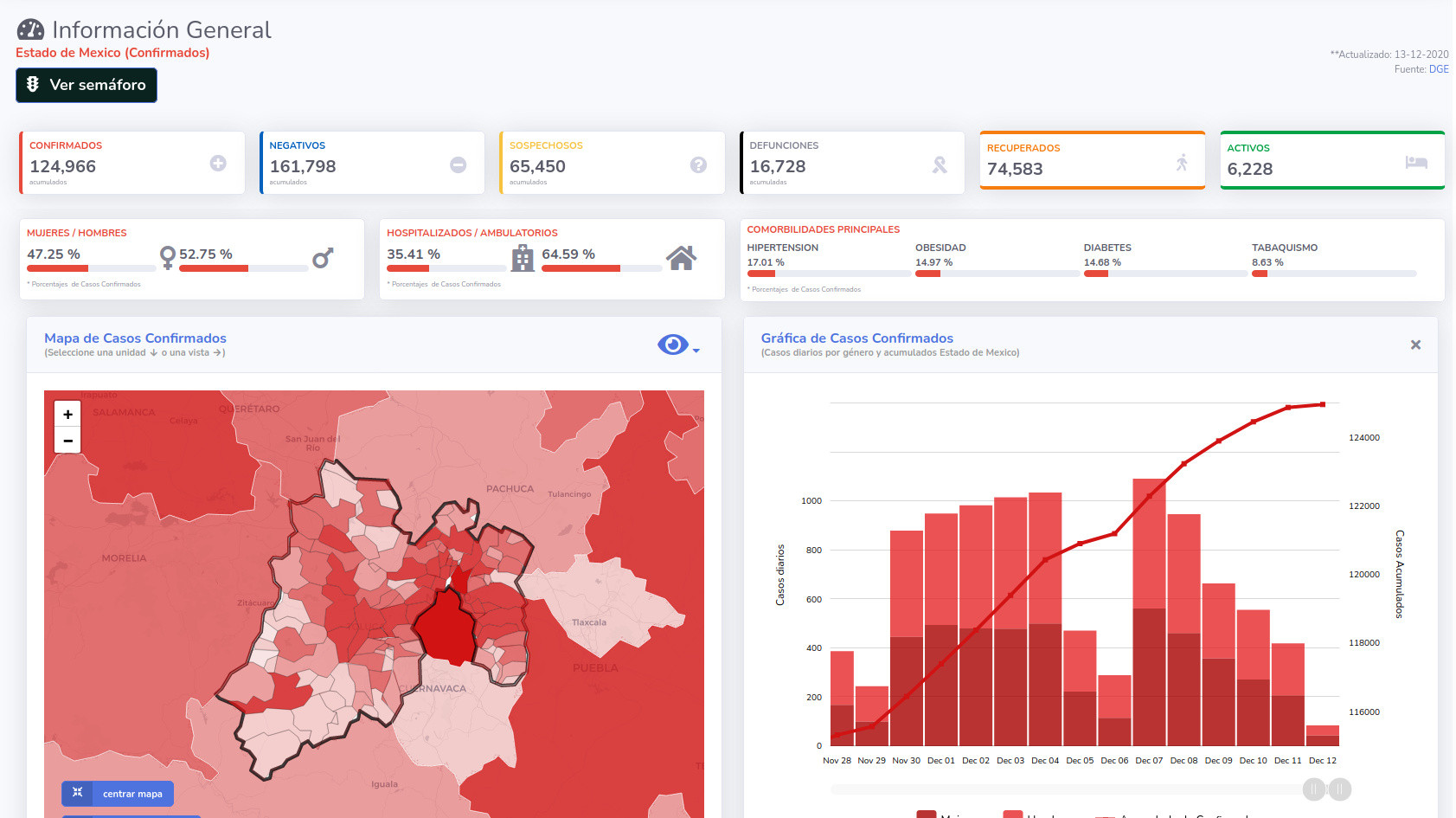Click the Nov 28 bar in the chart

pyautogui.click(x=841, y=698)
